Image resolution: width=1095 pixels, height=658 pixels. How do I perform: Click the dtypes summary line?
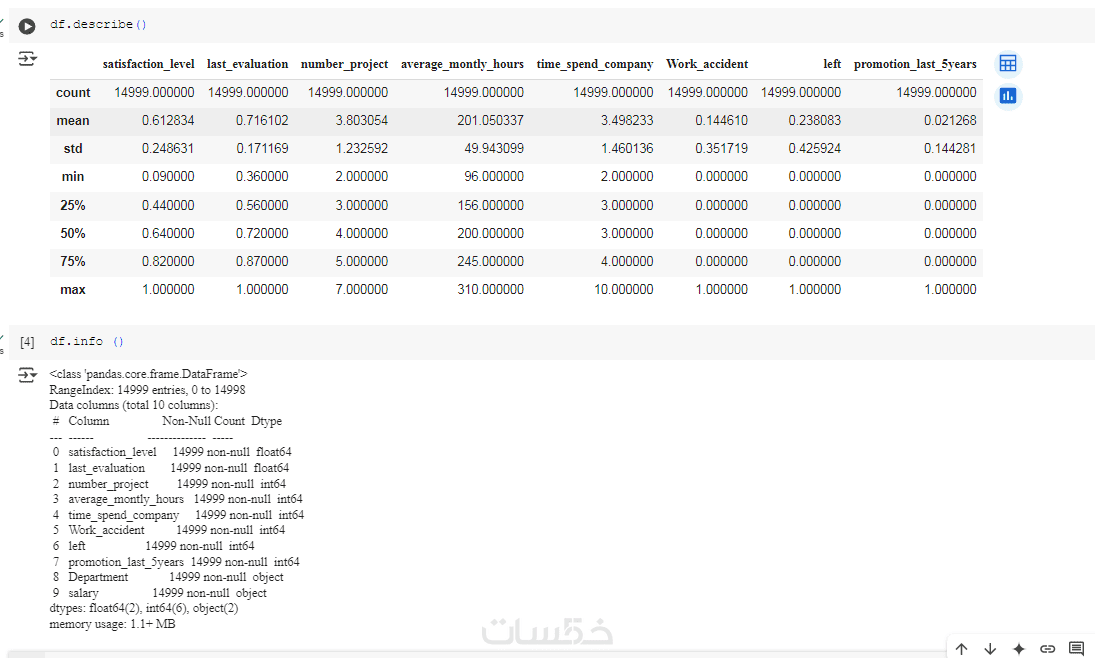coord(144,608)
